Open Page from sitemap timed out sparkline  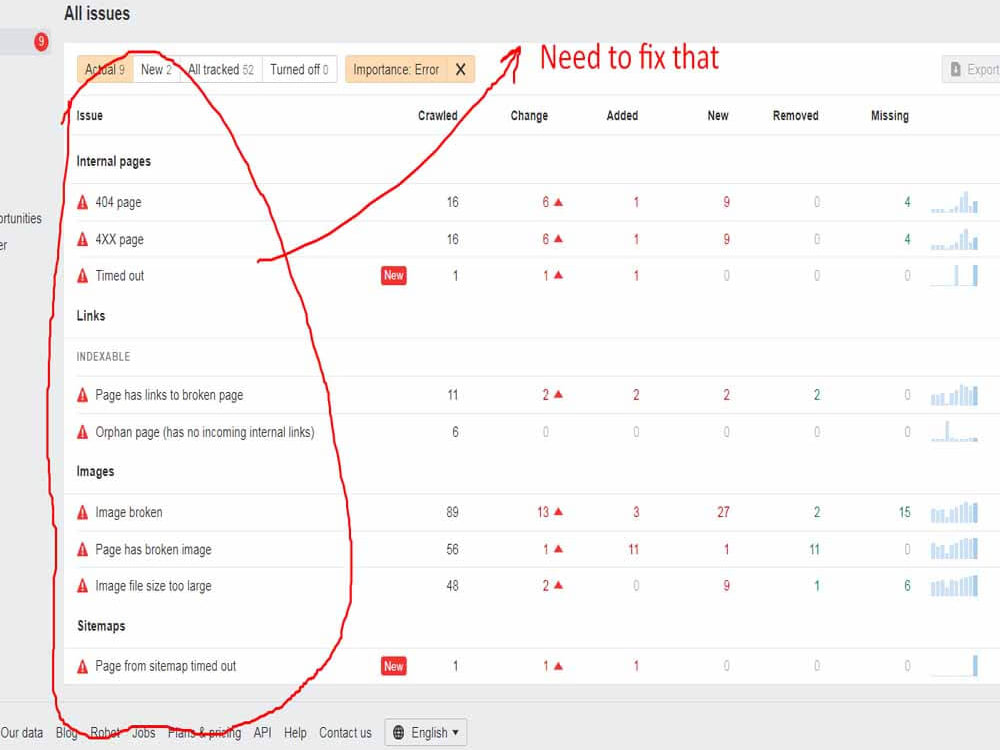[x=954, y=666]
